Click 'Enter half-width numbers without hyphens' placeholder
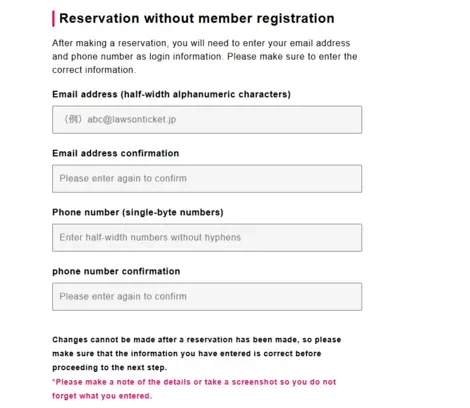470x408 pixels. (150, 237)
